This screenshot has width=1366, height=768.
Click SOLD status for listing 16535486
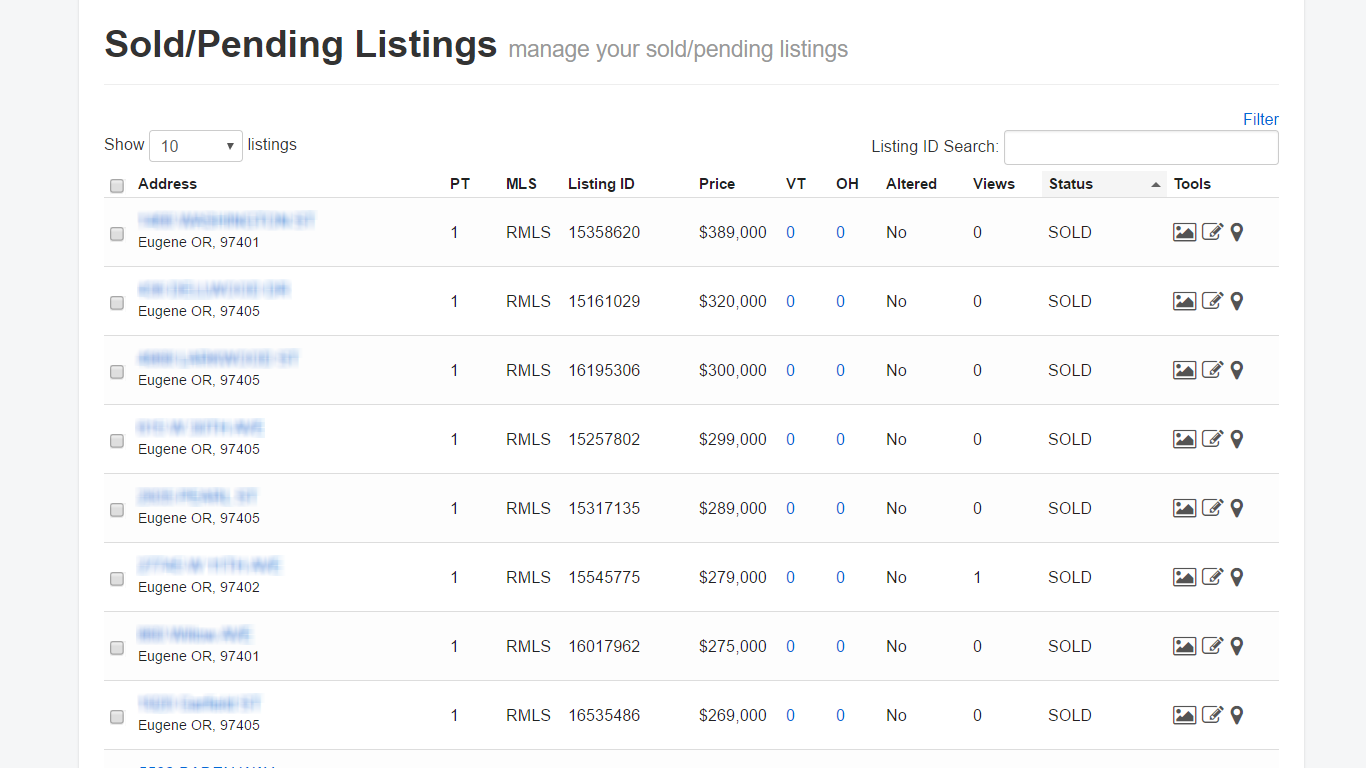click(1070, 715)
